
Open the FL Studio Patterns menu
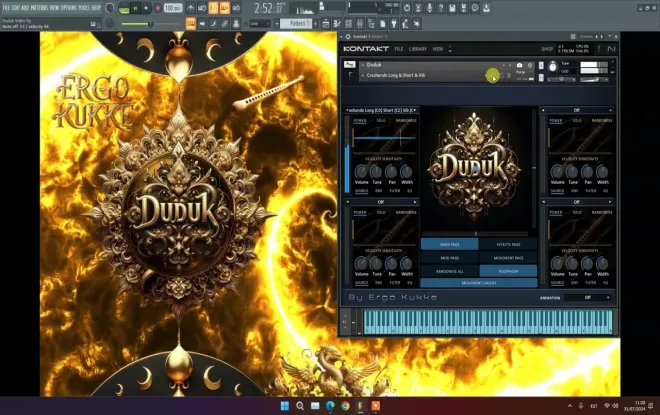pyautogui.click(x=40, y=8)
